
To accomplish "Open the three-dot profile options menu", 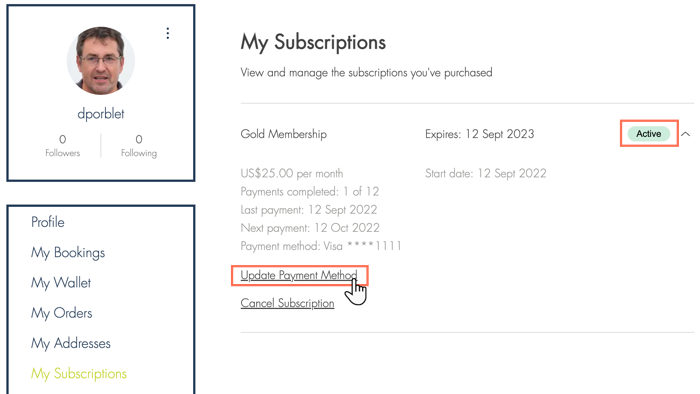I will pos(168,33).
